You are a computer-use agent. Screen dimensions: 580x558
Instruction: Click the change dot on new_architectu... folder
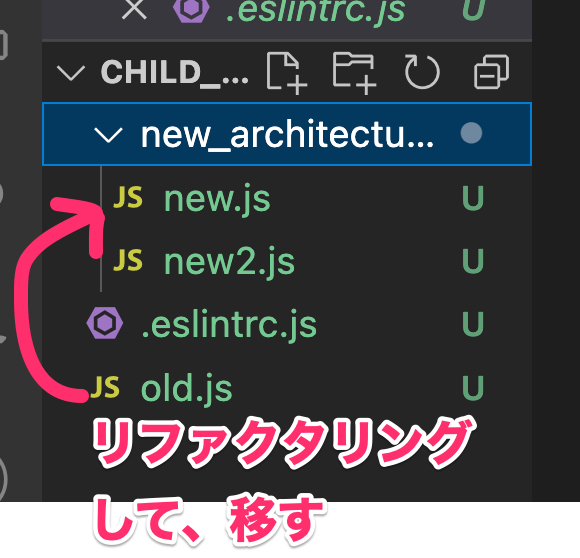(x=471, y=133)
